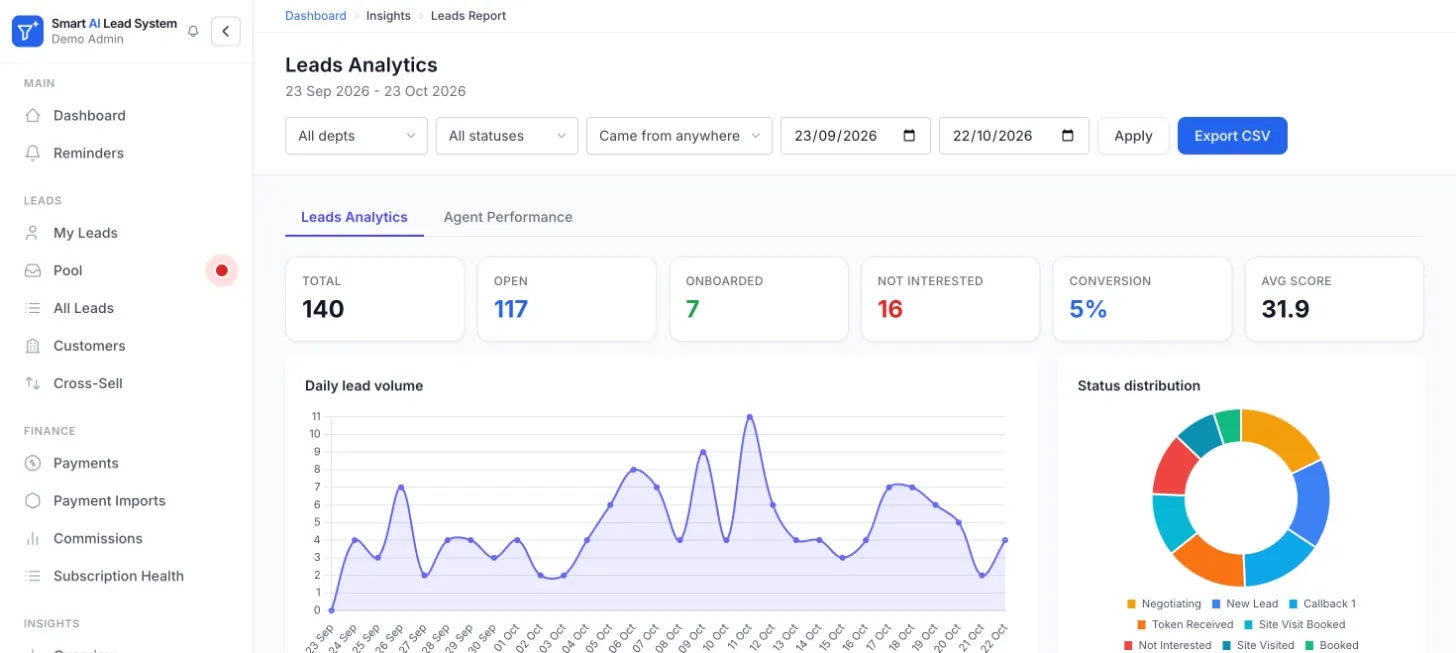Click the Insights breadcrumb

point(388,16)
